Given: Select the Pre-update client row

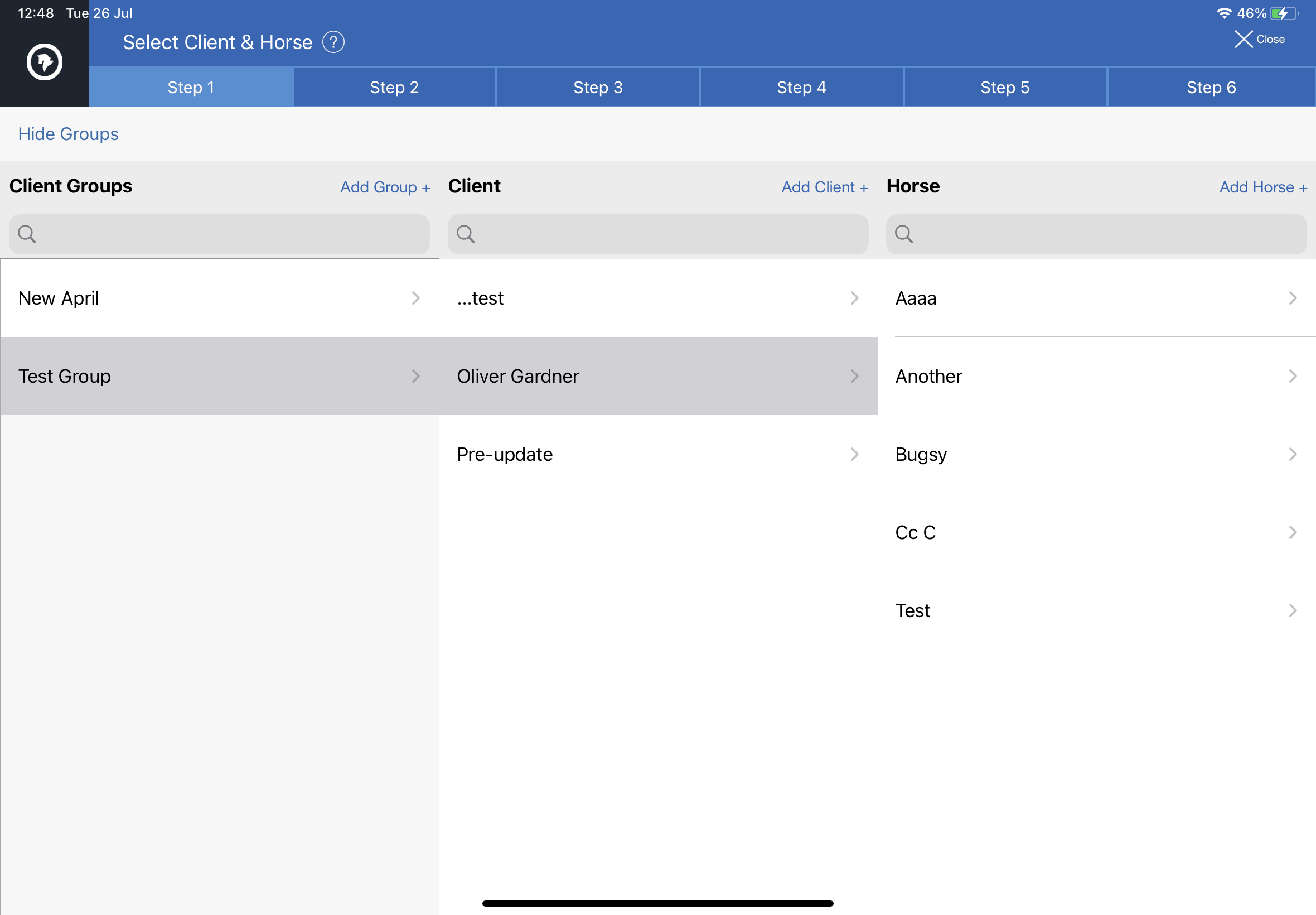Looking at the screenshot, I should click(657, 454).
